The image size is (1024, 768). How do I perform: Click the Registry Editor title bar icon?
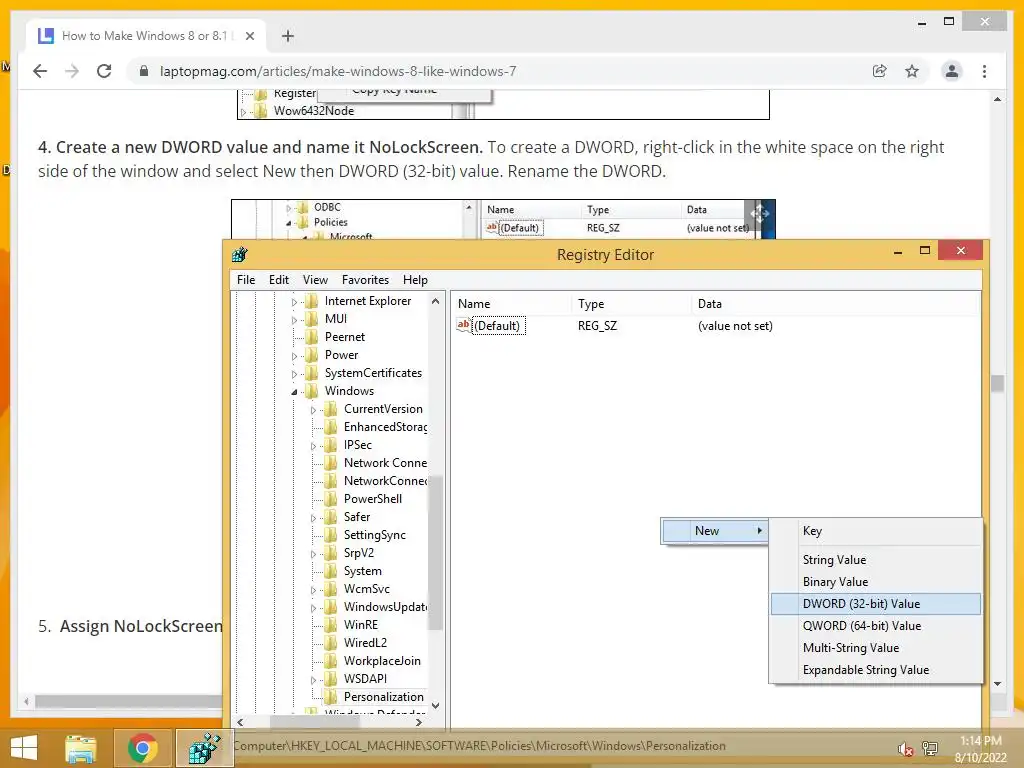tap(240, 255)
